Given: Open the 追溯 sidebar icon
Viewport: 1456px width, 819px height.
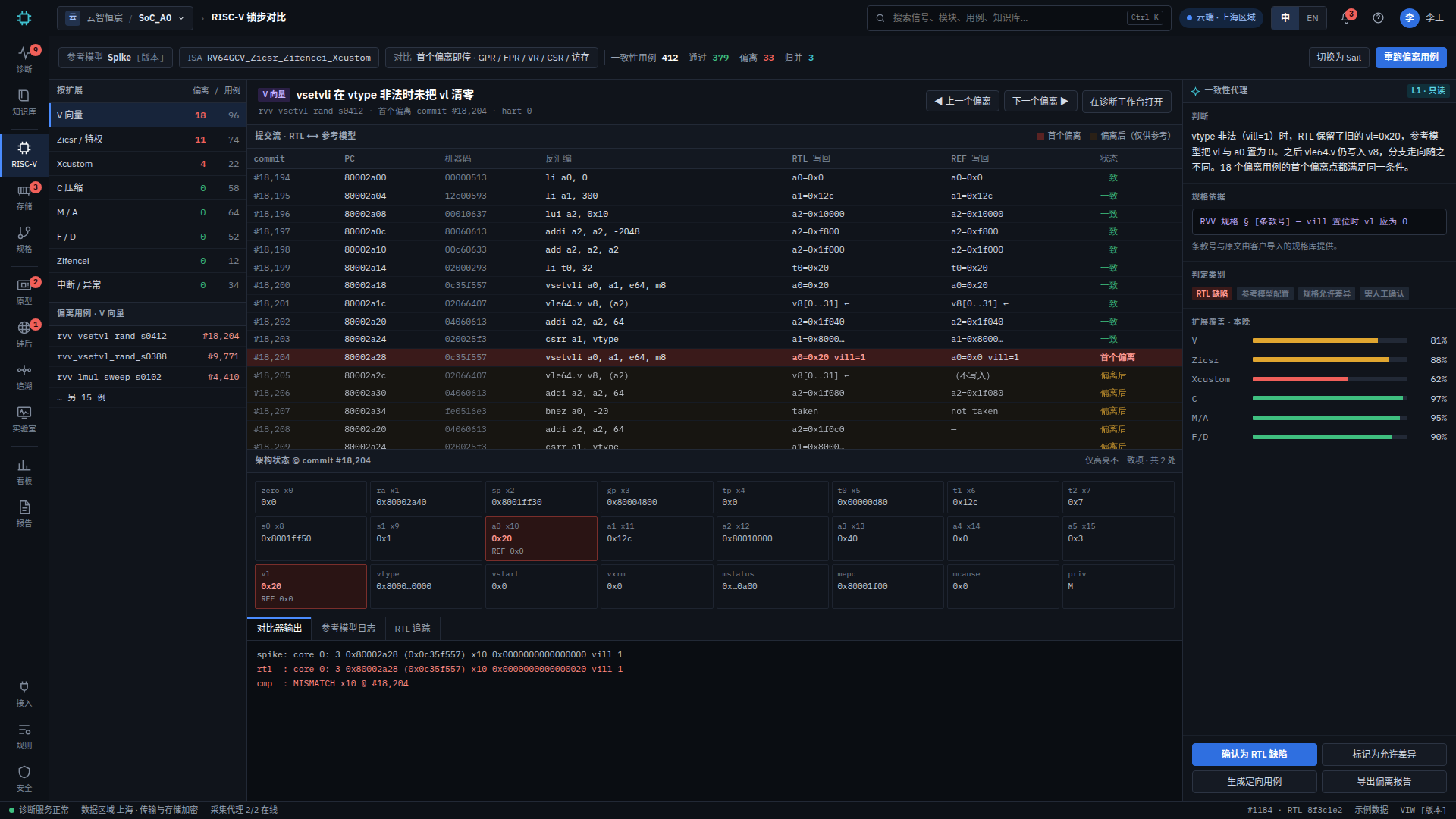Looking at the screenshot, I should (x=24, y=376).
